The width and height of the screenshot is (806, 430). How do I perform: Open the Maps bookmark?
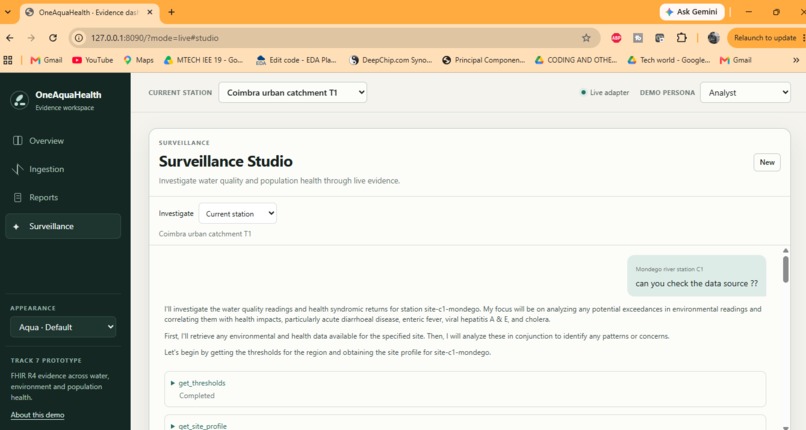[x=139, y=60]
